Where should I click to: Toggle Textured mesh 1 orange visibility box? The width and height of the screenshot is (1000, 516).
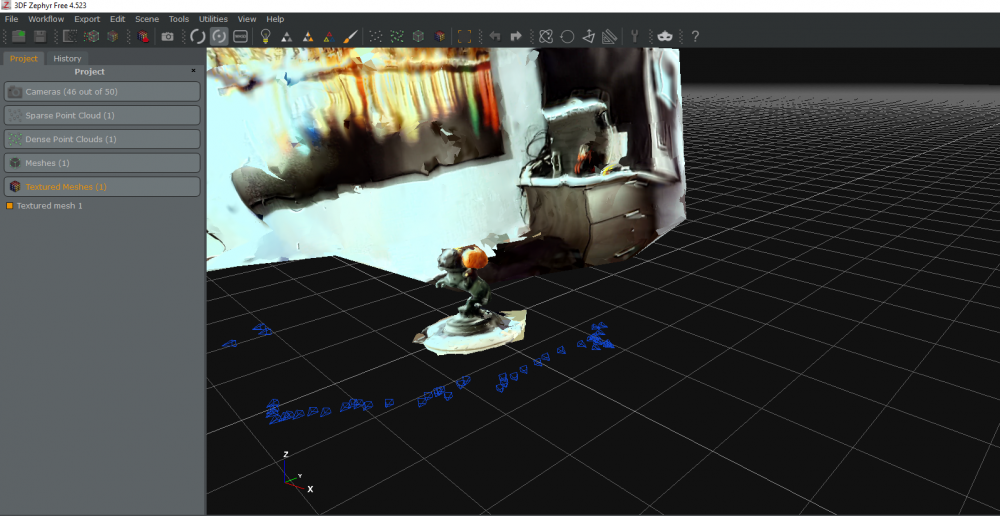10,206
